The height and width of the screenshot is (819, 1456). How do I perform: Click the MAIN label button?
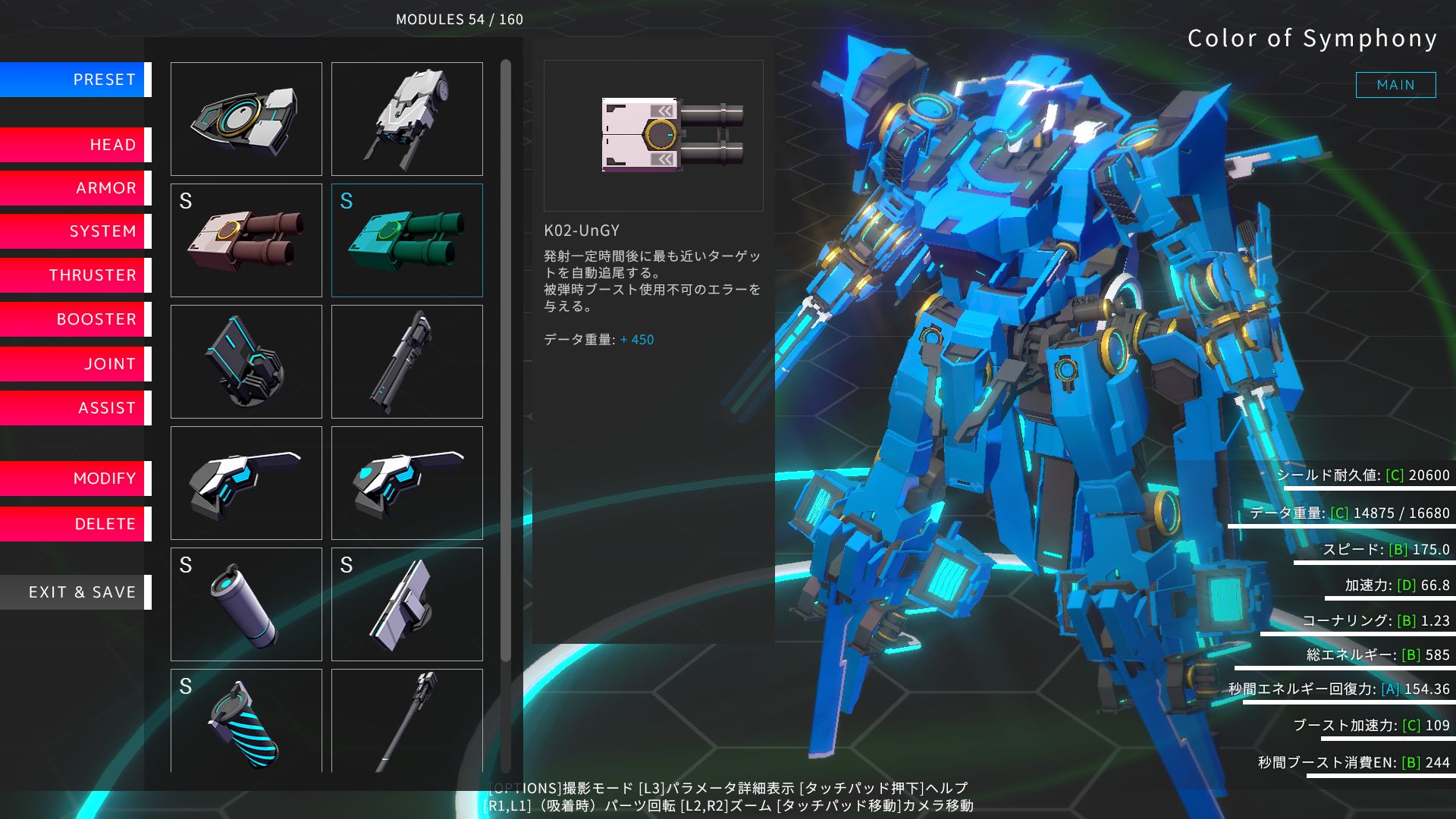pos(1395,85)
